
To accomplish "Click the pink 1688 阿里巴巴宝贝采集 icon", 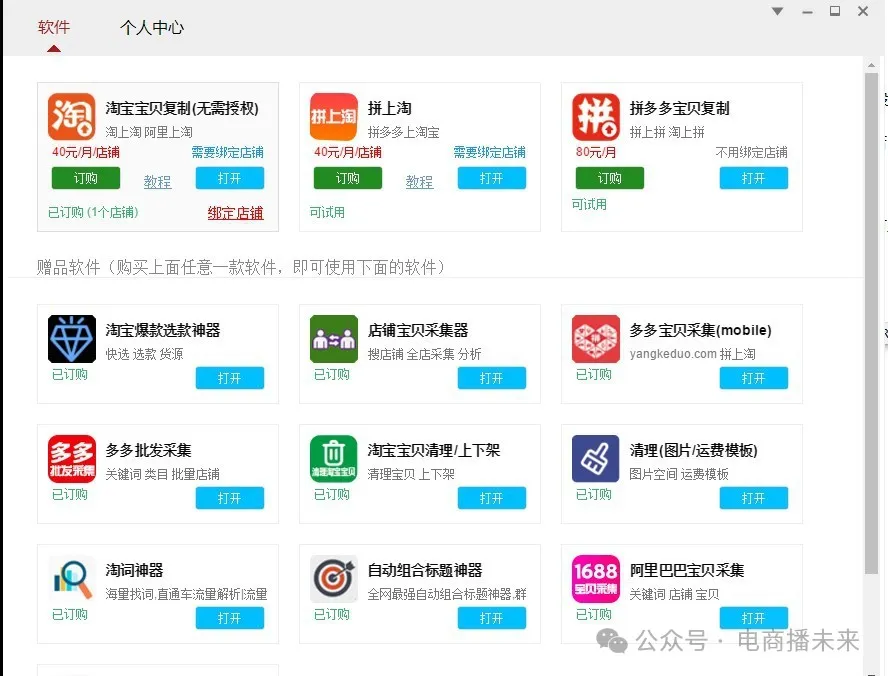I will [x=595, y=579].
